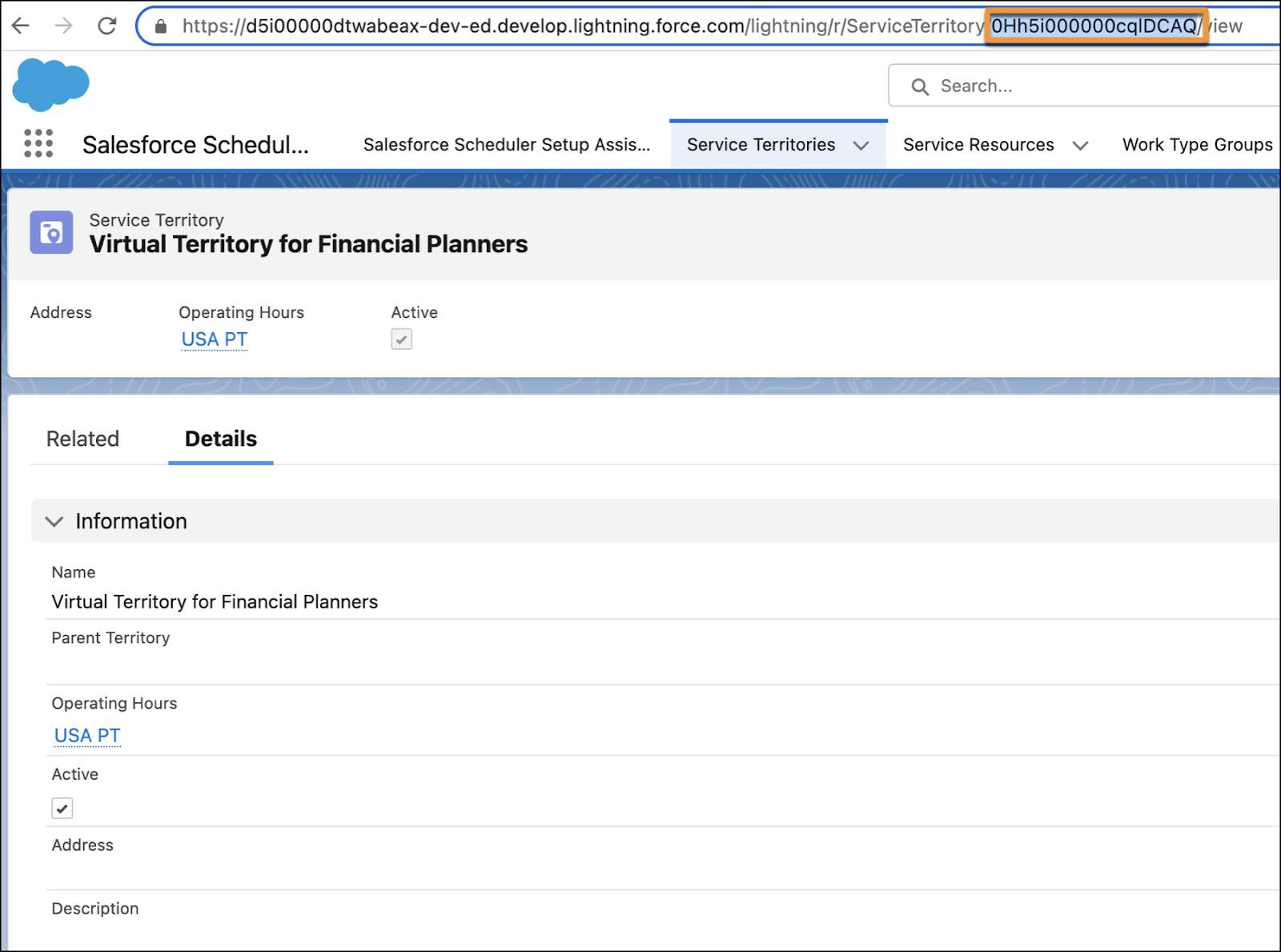
Task: Open USA PT link in highlights panel
Action: 214,339
